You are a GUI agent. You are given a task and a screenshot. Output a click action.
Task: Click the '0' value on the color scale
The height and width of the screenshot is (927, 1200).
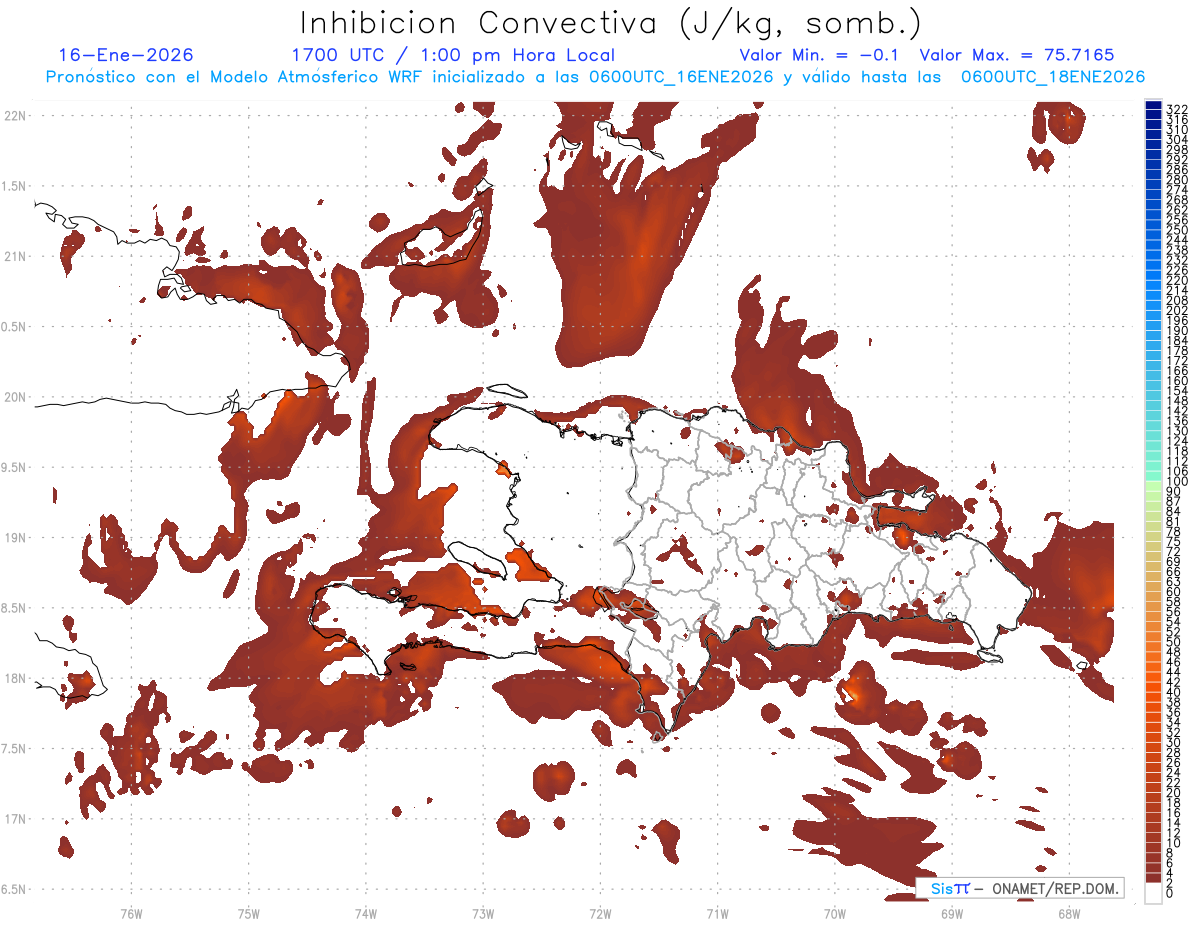point(1170,893)
